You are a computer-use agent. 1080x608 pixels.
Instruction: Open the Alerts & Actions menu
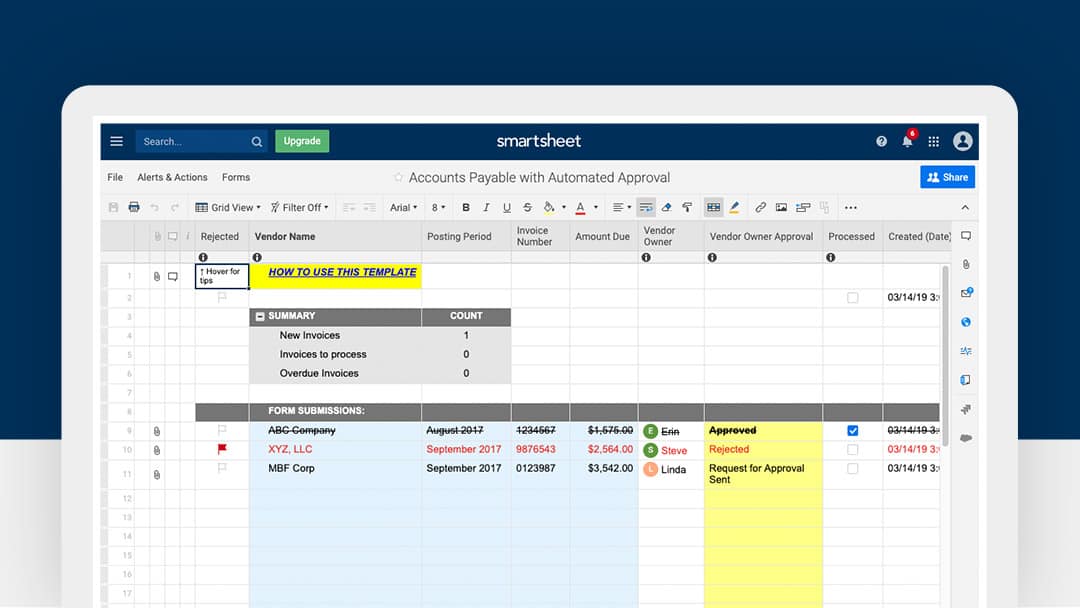coord(172,177)
